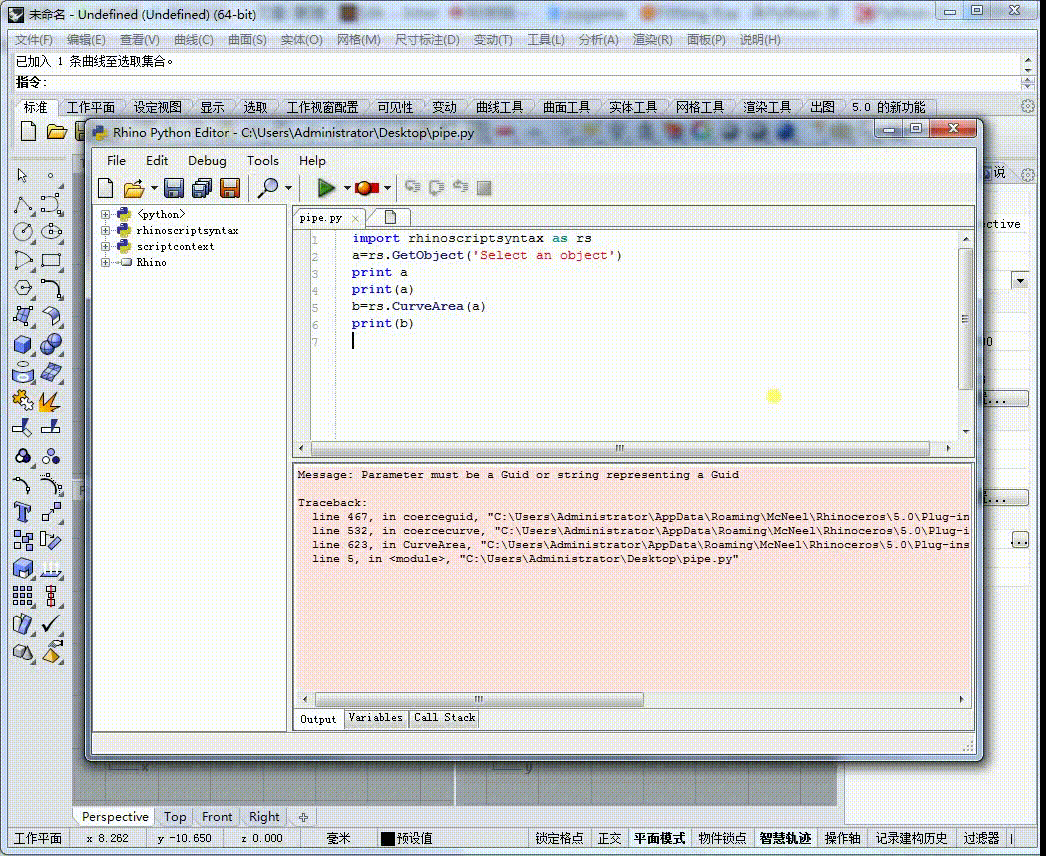Image resolution: width=1046 pixels, height=856 pixels.
Task: Open Rhino's 曲线(C) menu
Action: [x=193, y=40]
